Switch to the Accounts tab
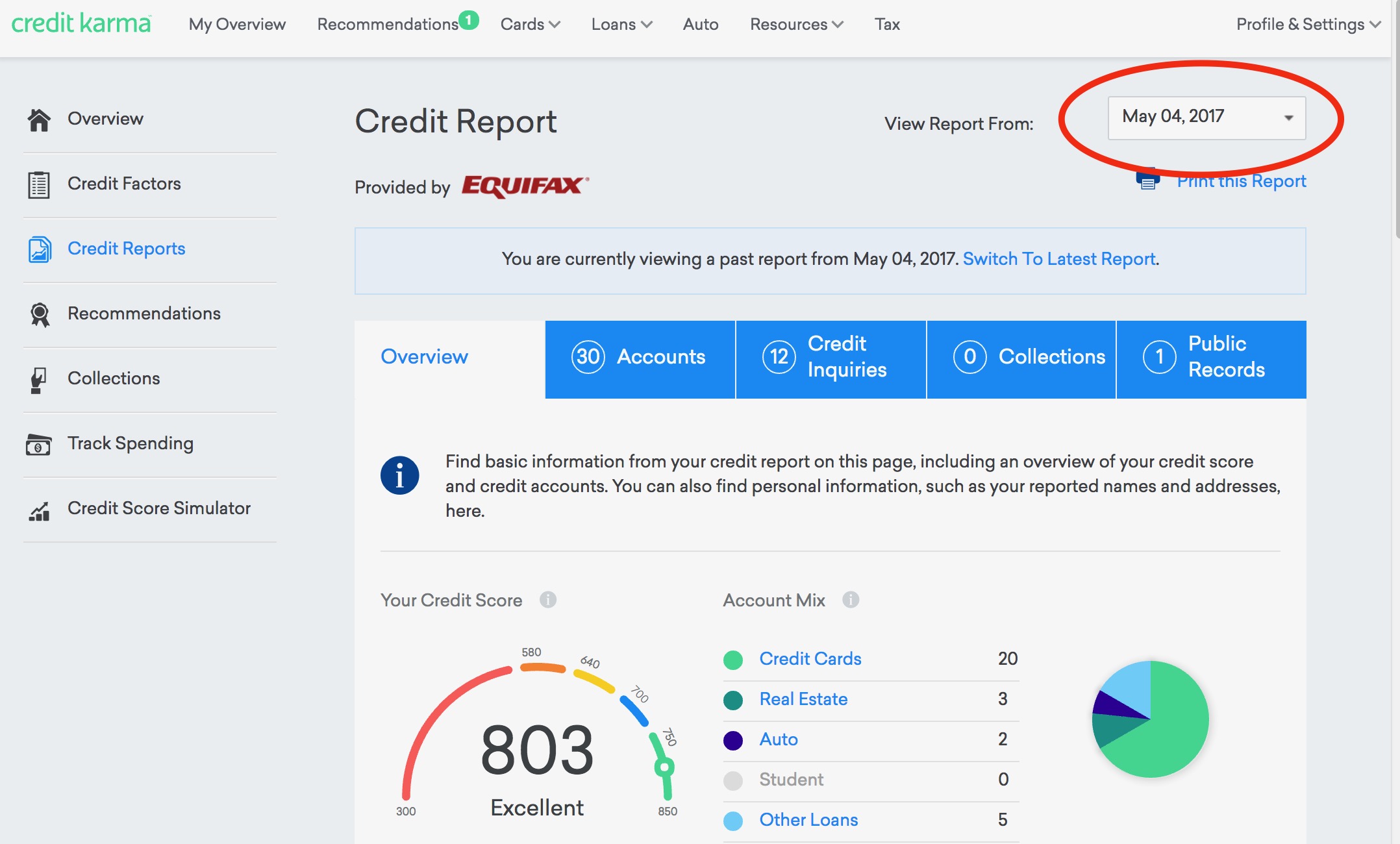1400x844 pixels. click(x=640, y=359)
